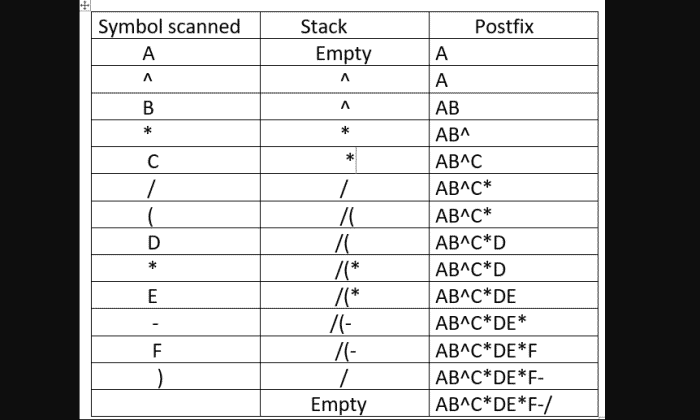Click scanned symbol cell containing 'B'

176,106
